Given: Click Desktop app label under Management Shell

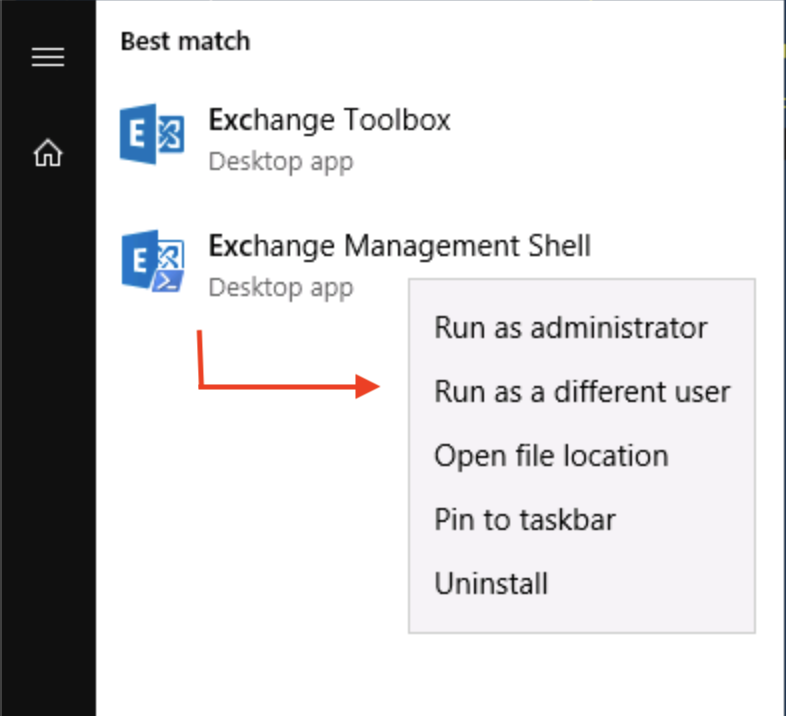Looking at the screenshot, I should 281,288.
